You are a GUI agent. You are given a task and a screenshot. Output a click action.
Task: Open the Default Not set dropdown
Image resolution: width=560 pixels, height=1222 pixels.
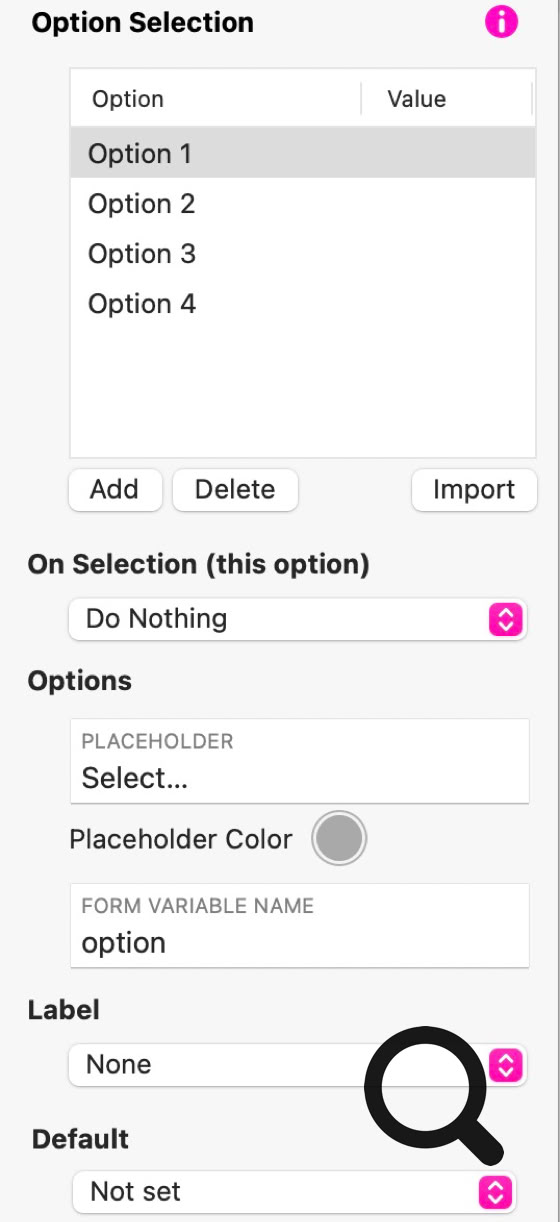(x=294, y=1191)
